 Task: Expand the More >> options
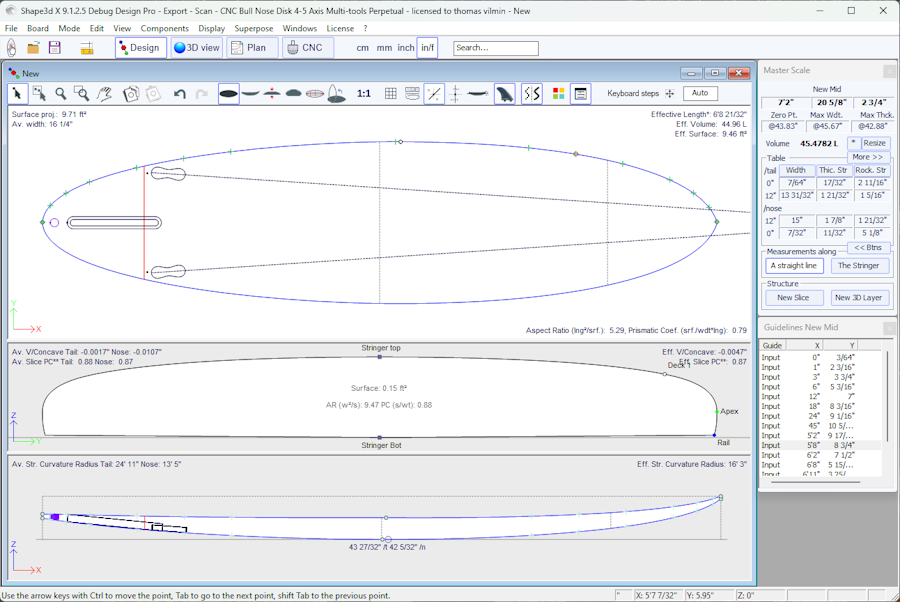[x=867, y=157]
